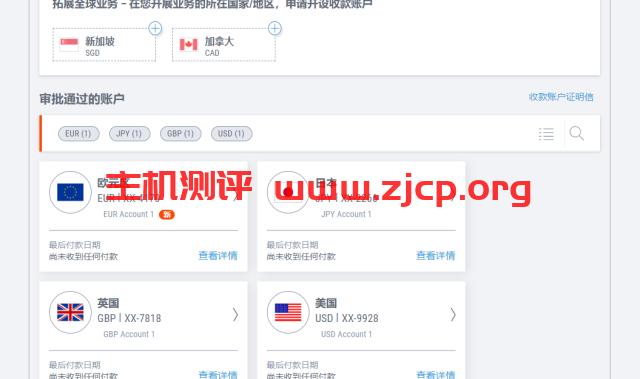Open 收款账户证明信 link
Screen dimensions: 640x379
(x=561, y=97)
